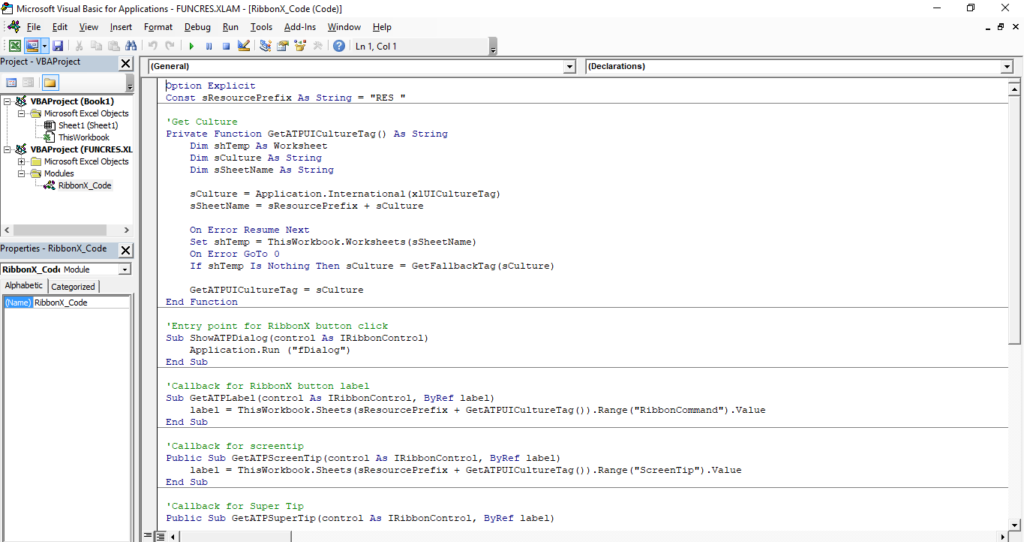Switch to the Categorized properties tab

[73, 286]
